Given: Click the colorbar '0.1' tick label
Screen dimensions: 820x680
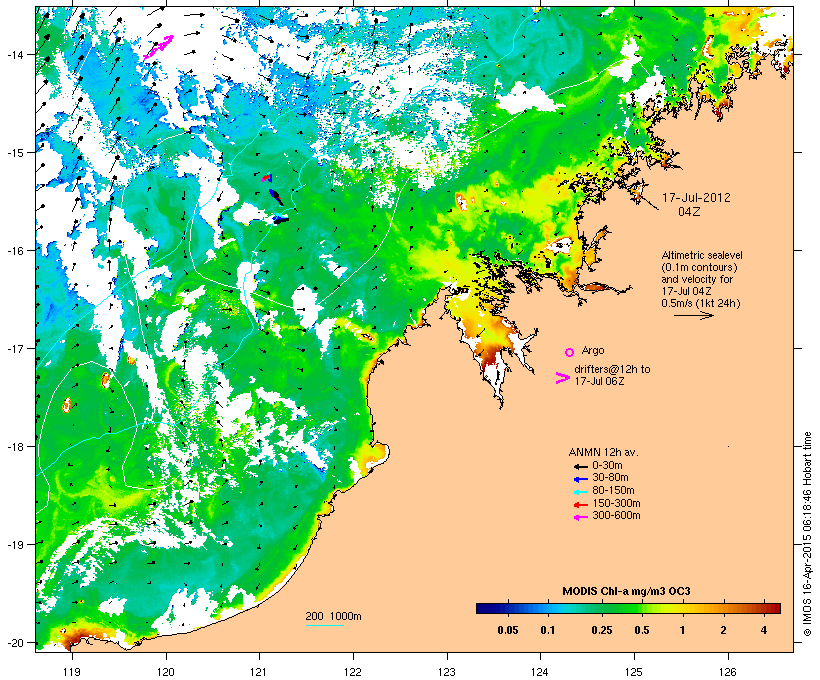Looking at the screenshot, I should tap(548, 630).
